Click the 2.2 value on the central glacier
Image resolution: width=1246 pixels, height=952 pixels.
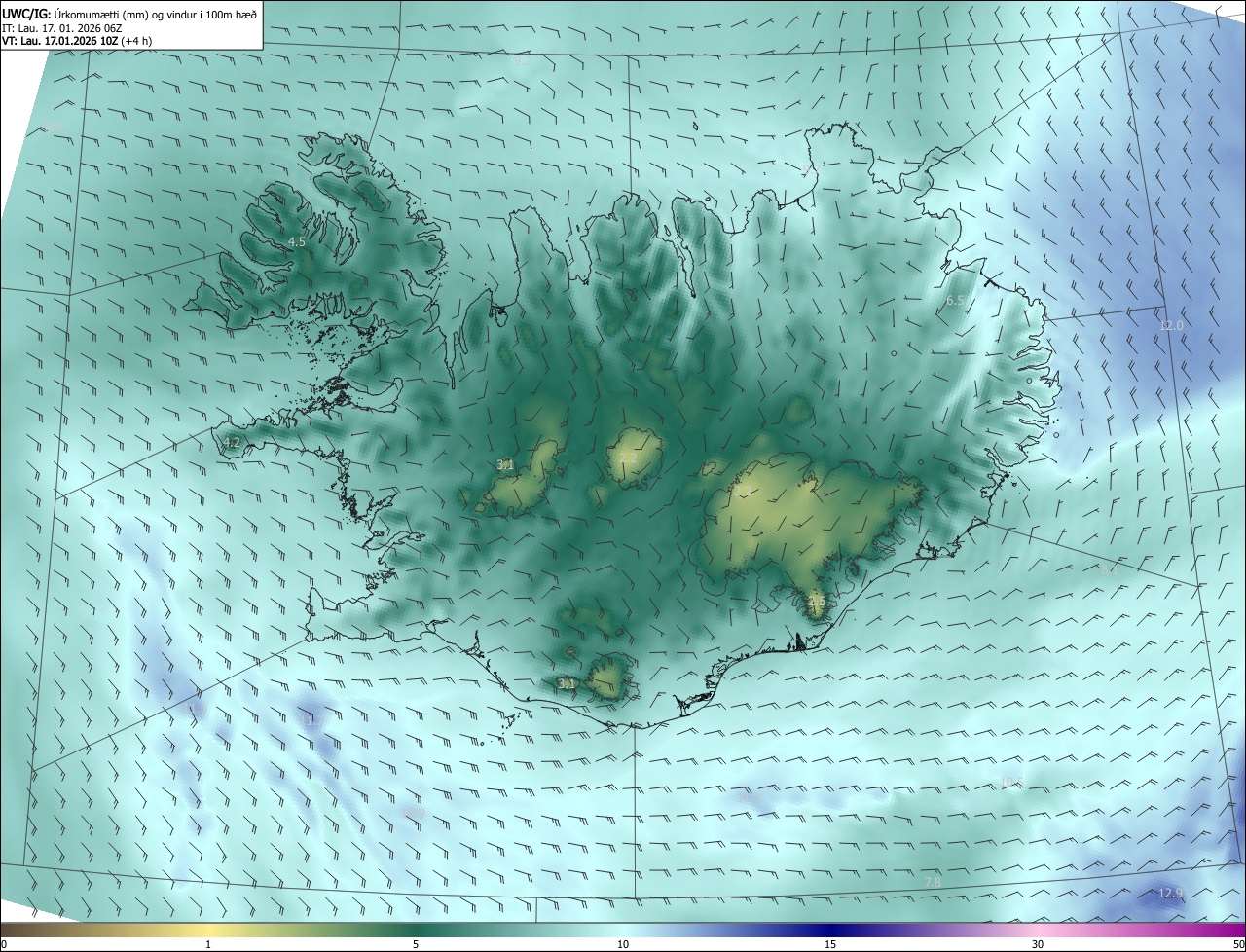click(628, 458)
